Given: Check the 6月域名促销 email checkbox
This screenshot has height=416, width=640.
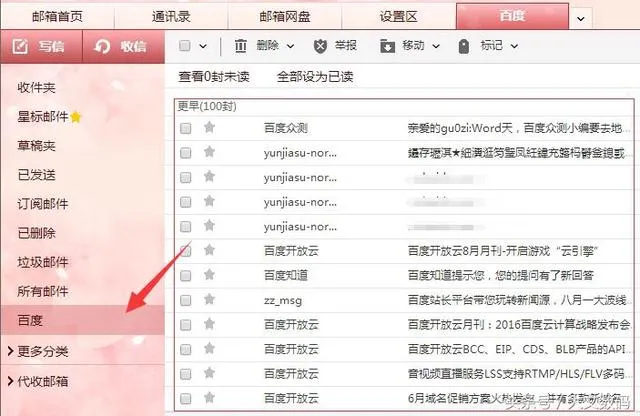Looking at the screenshot, I should coord(186,398).
